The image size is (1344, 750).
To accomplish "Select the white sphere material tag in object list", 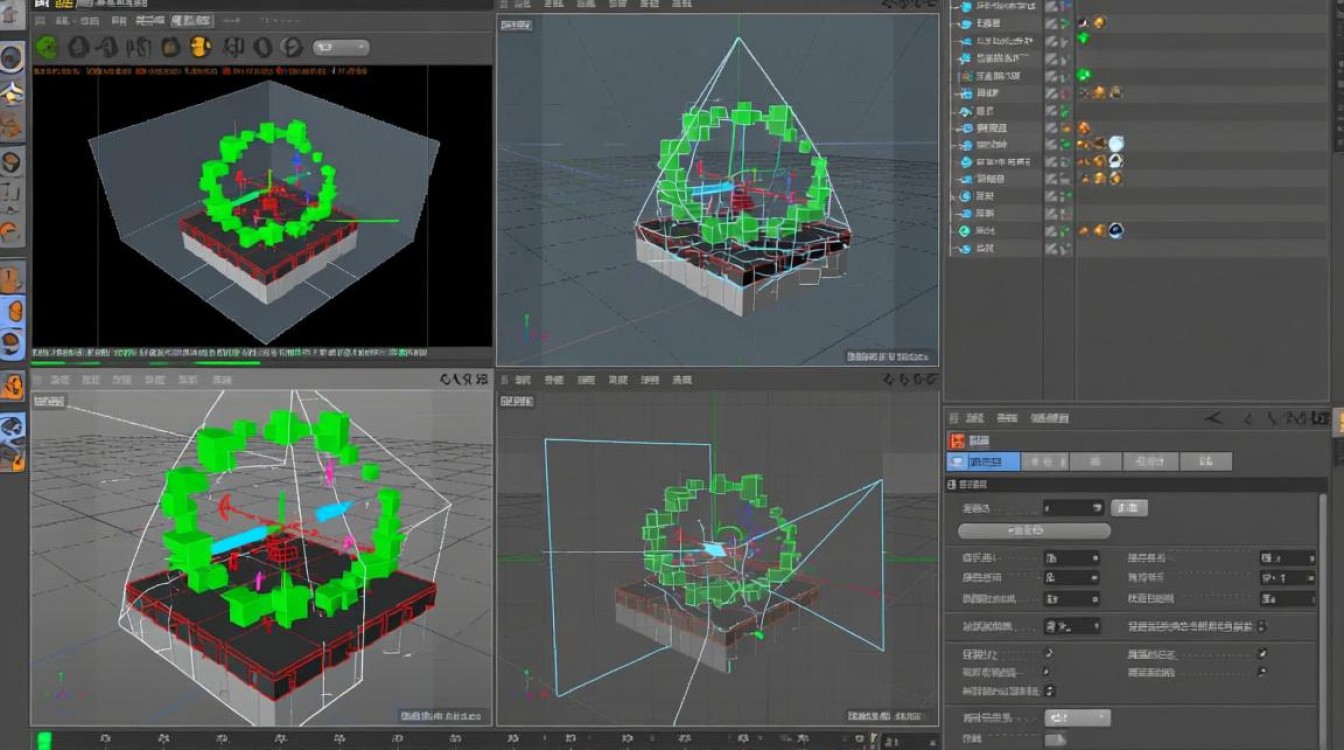I will pyautogui.click(x=1115, y=144).
